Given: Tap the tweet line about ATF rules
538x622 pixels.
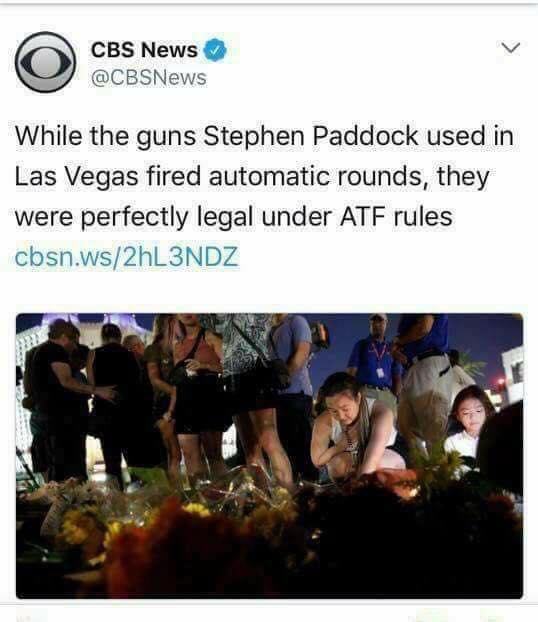Looking at the screenshot, I should point(233,217).
